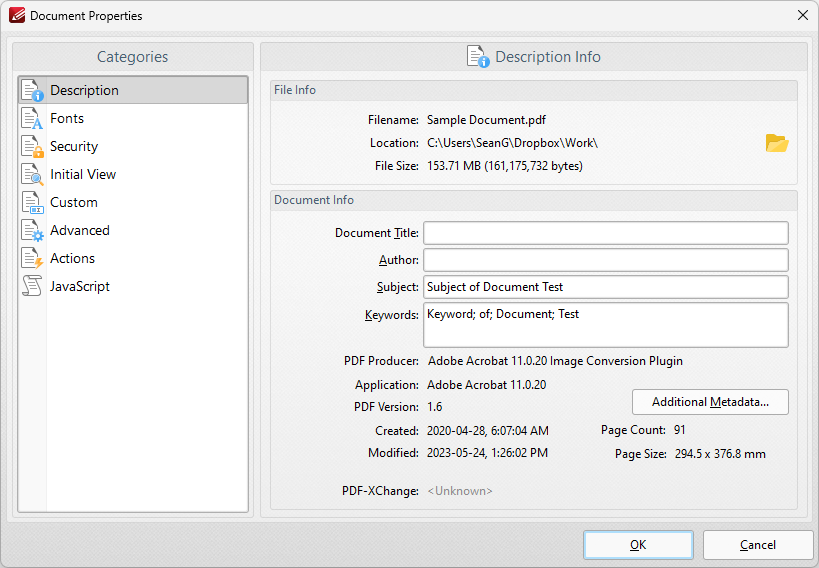Focus the Document Title field
Viewport: 819px width, 568px height.
605,233
